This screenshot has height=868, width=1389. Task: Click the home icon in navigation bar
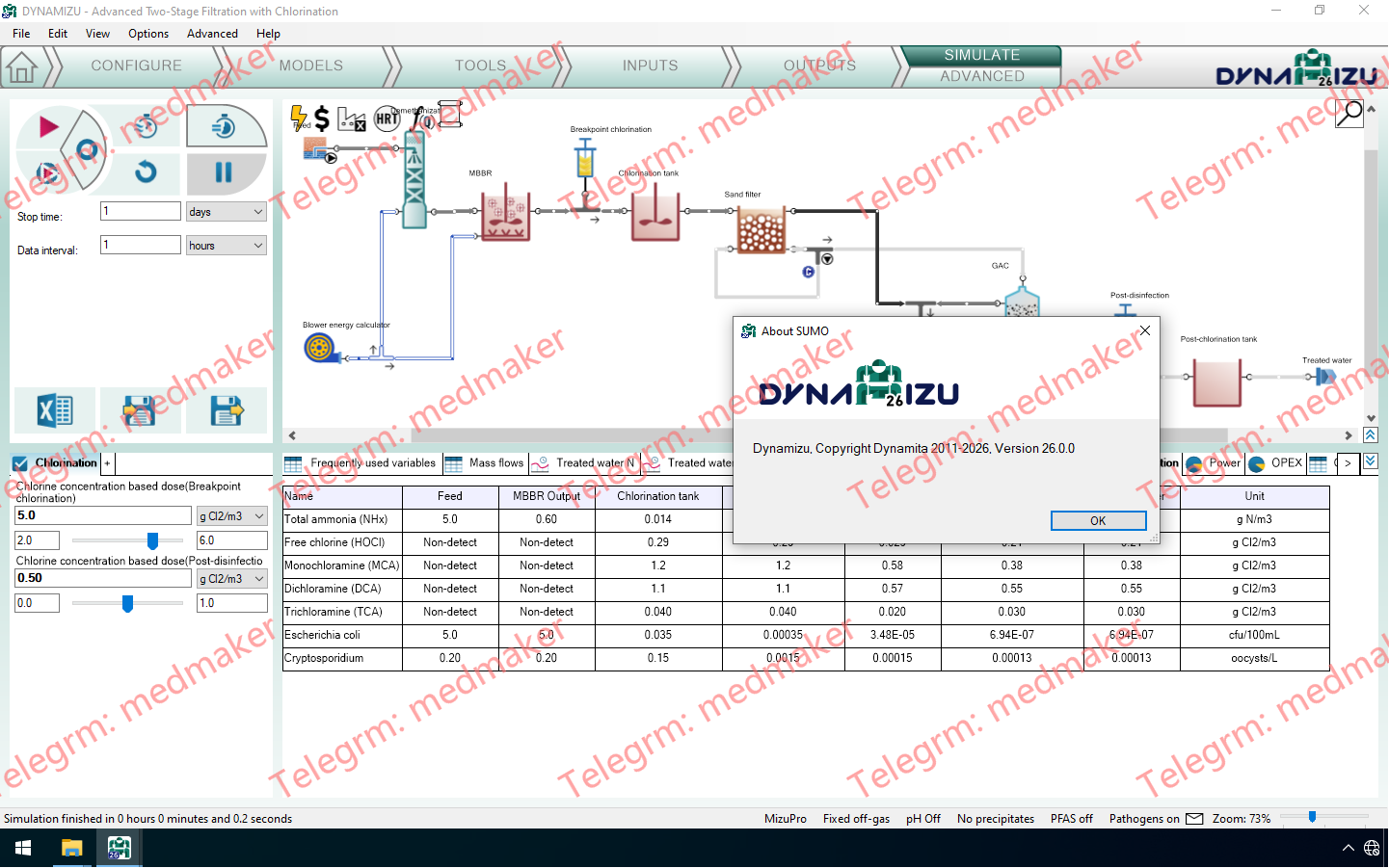[21, 67]
